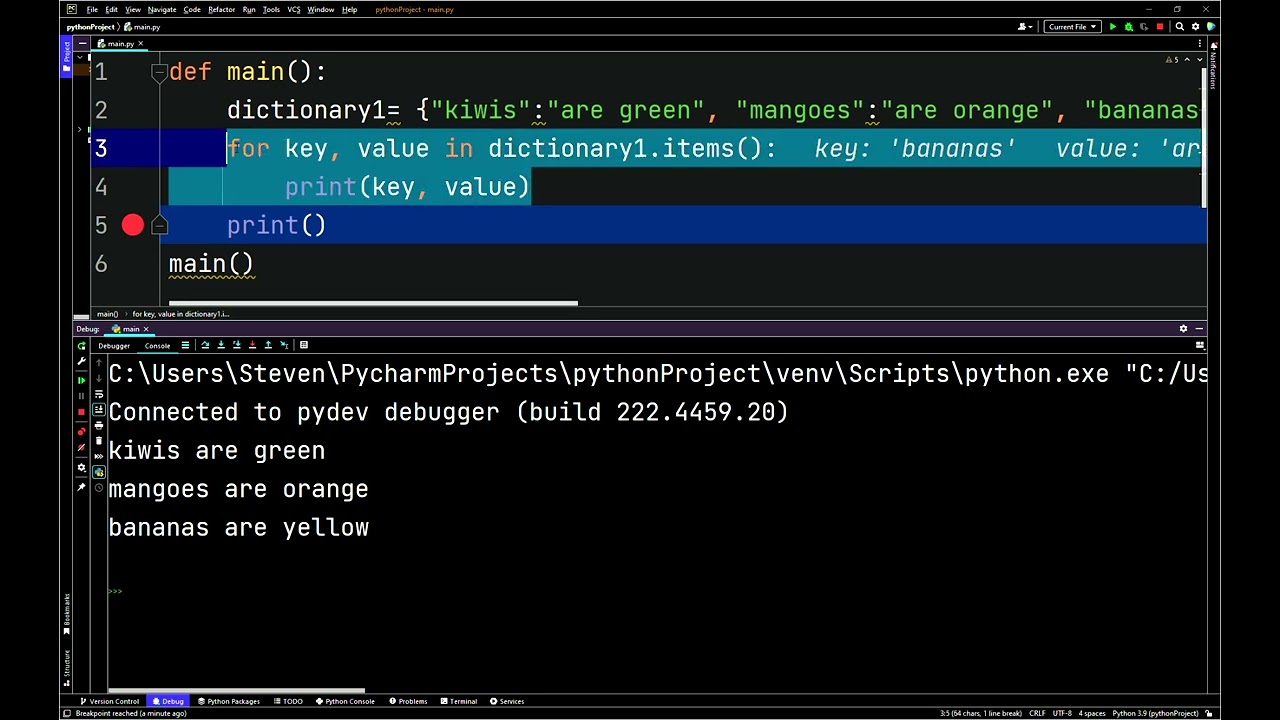Click the Resume Program icon in Debug sidebar
Viewport: 1280px width, 720px height.
(x=81, y=380)
